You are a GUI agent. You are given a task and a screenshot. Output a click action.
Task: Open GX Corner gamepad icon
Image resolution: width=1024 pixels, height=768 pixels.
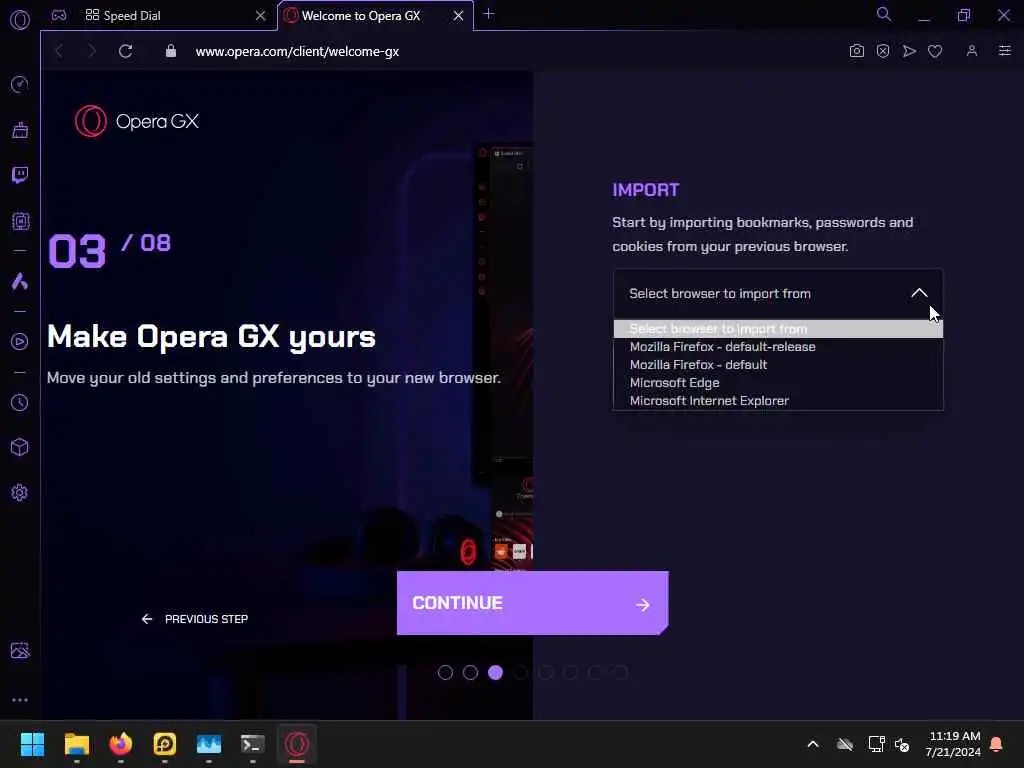(x=59, y=15)
